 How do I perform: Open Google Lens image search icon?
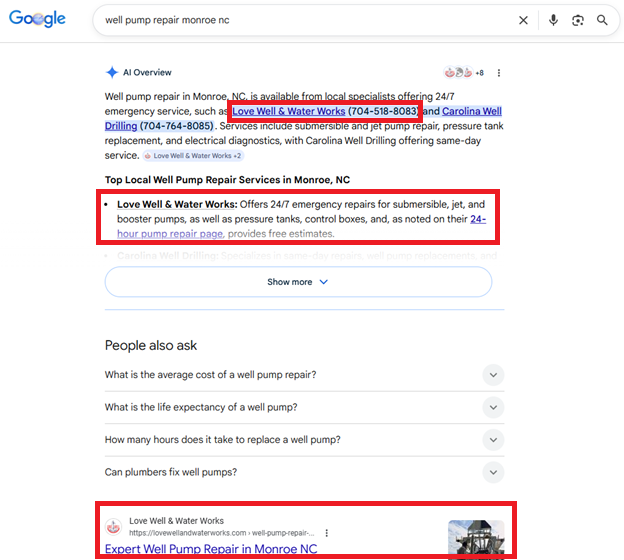pos(578,20)
